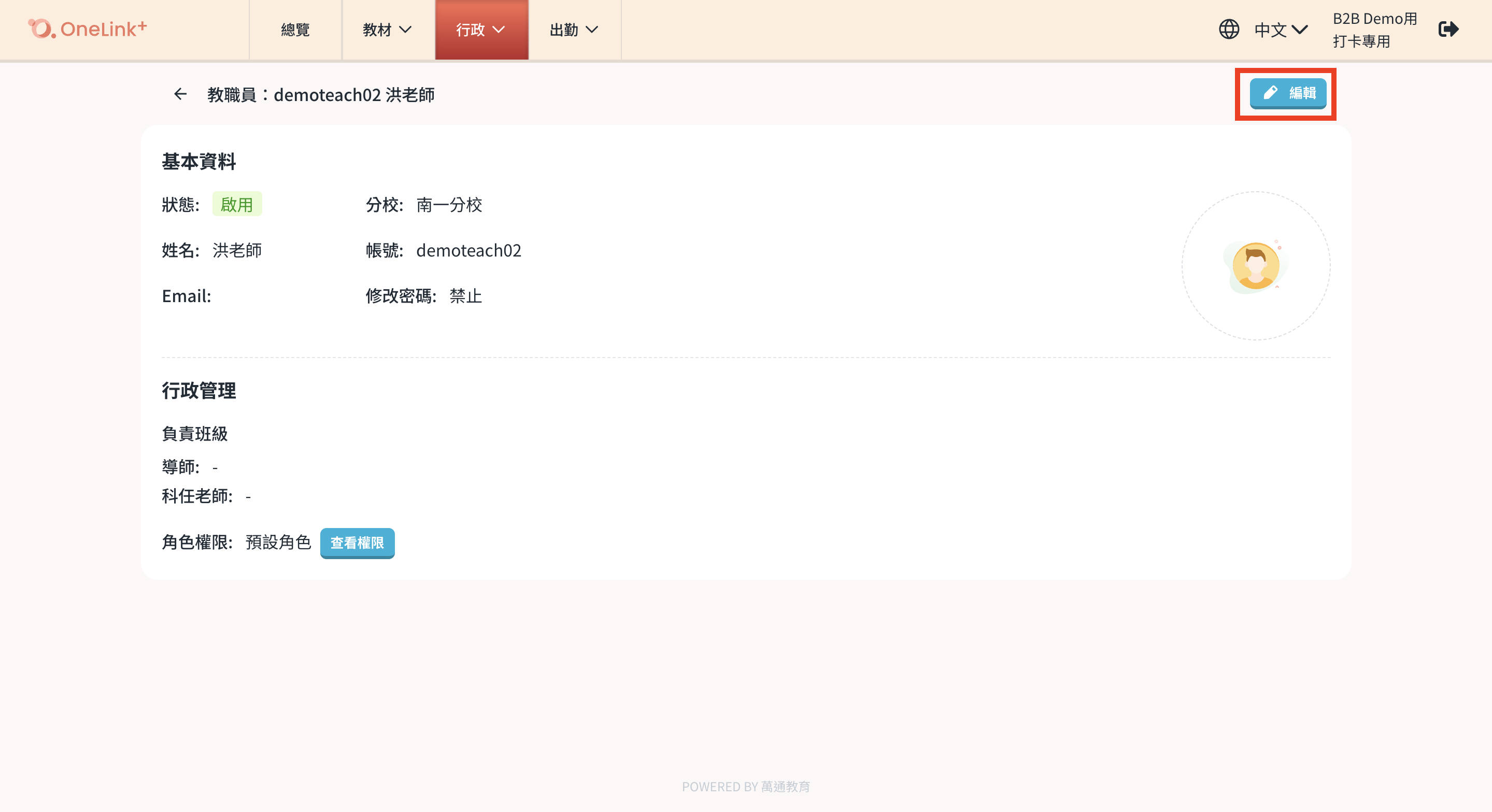The width and height of the screenshot is (1492, 812).
Task: Click the 科任老師 label
Action: tap(197, 496)
